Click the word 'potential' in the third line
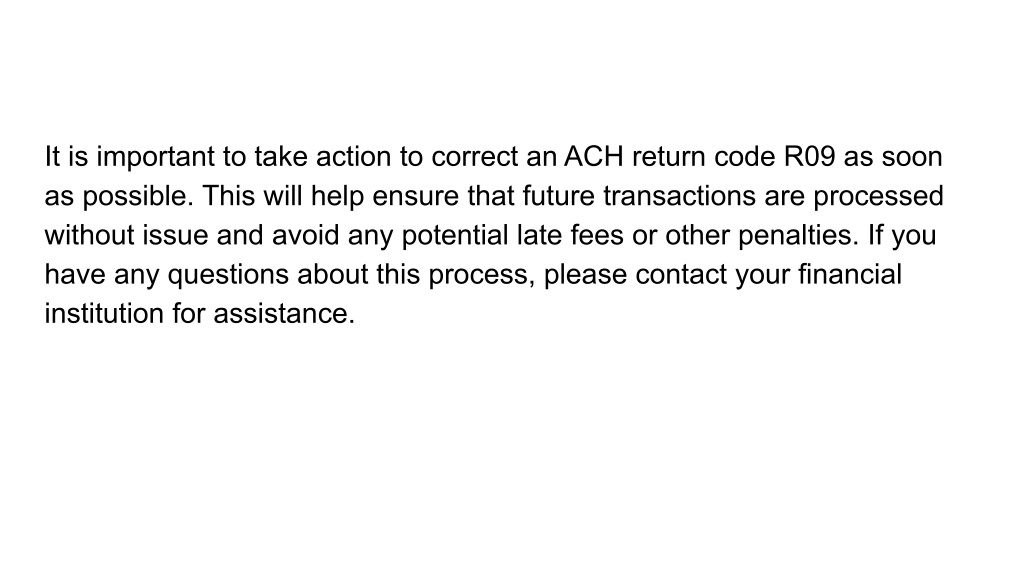This screenshot has width=1024, height=576. (455, 236)
